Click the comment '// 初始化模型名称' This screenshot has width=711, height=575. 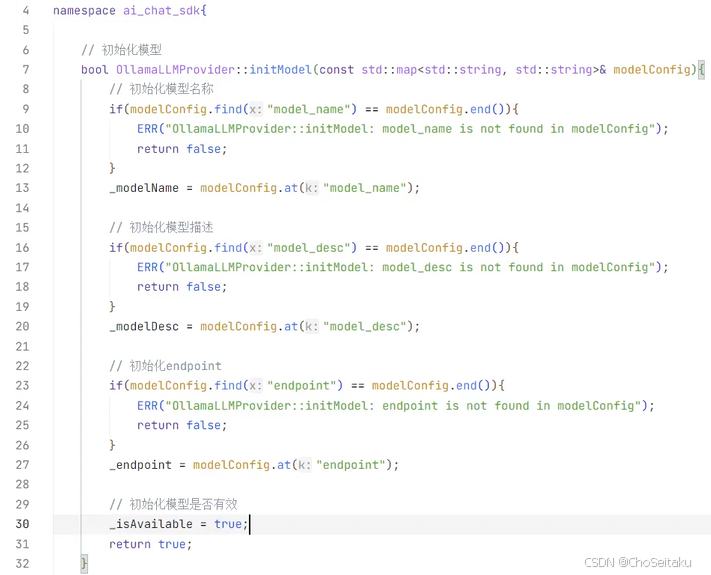[x=161, y=89]
